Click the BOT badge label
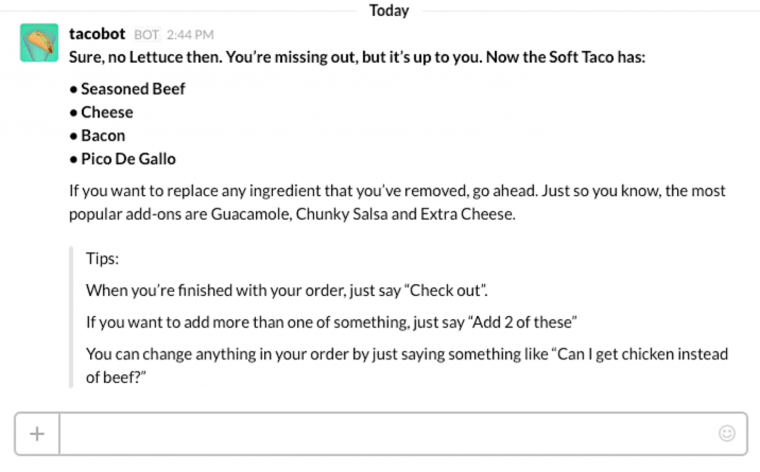This screenshot has height=472, width=760. point(146,35)
